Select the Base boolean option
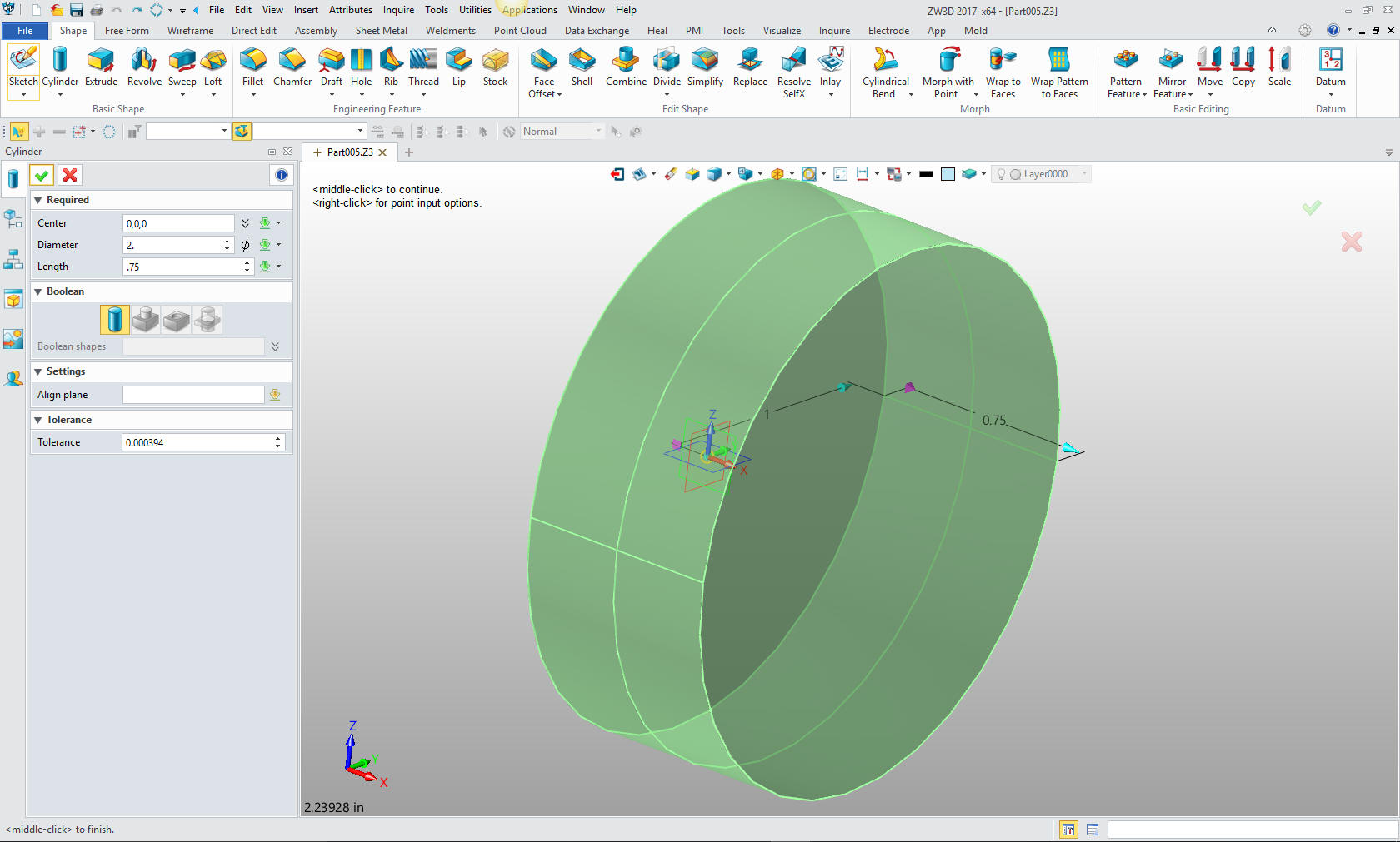Screen dimensions: 1400x842 [114, 319]
